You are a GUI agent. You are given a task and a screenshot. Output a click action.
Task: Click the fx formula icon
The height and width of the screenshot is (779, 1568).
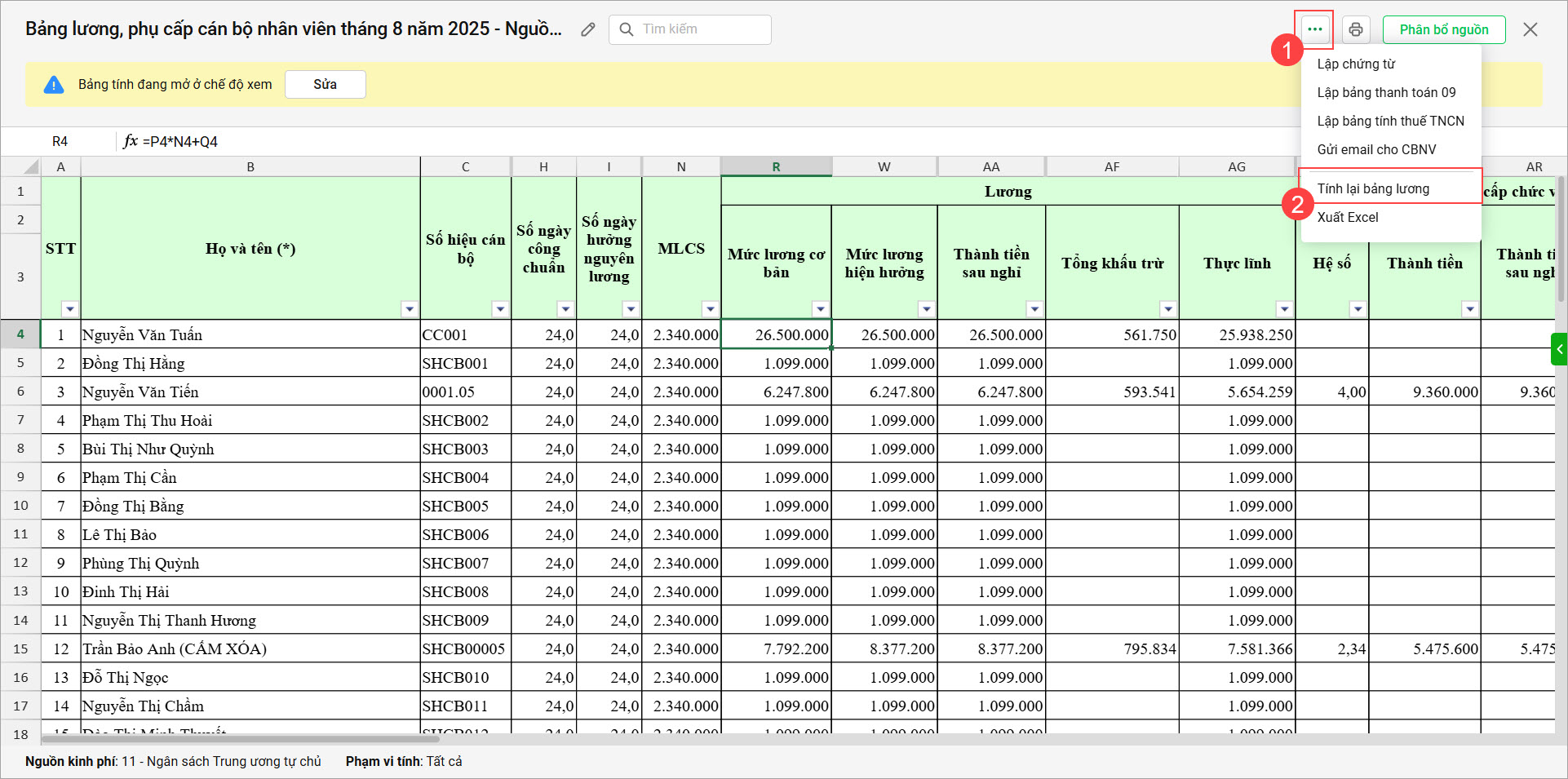point(131,141)
